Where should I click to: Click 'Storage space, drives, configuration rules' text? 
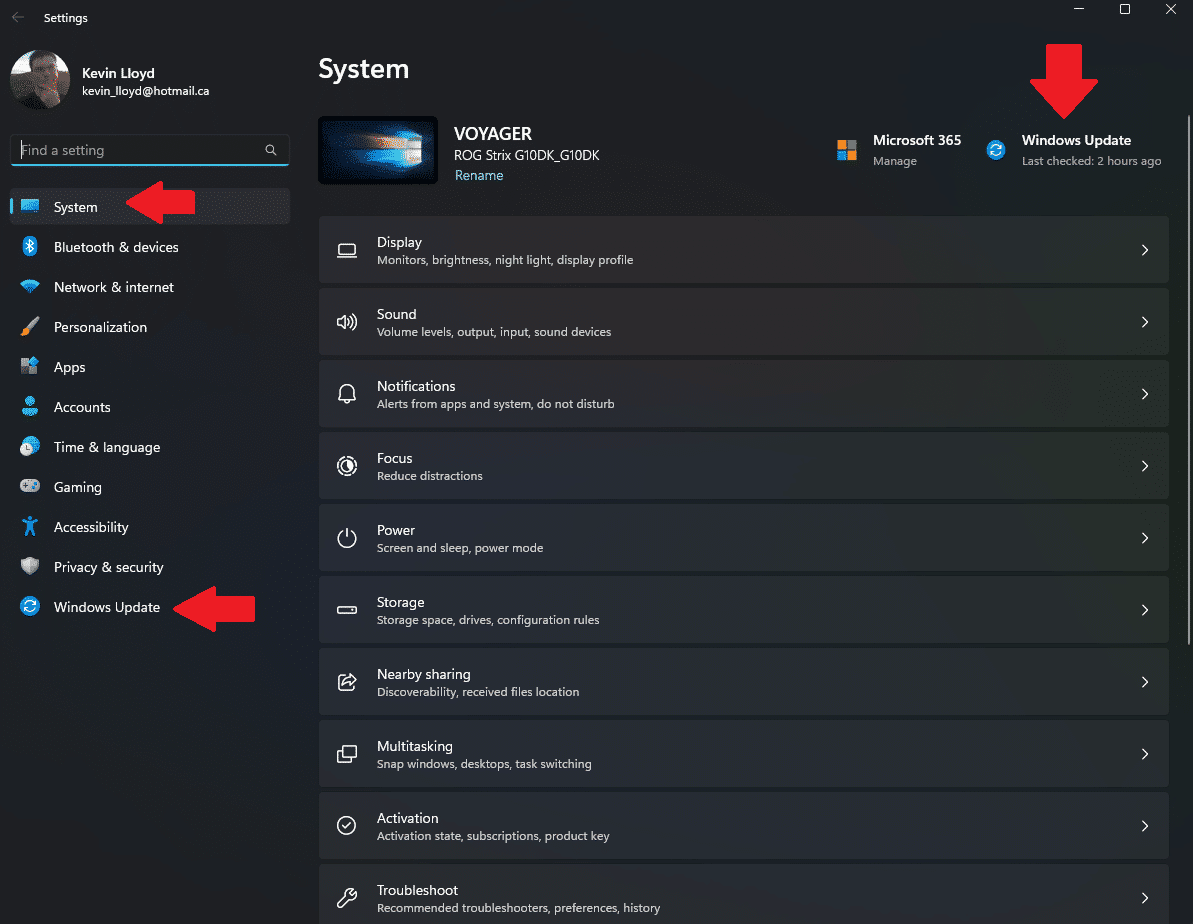click(488, 620)
